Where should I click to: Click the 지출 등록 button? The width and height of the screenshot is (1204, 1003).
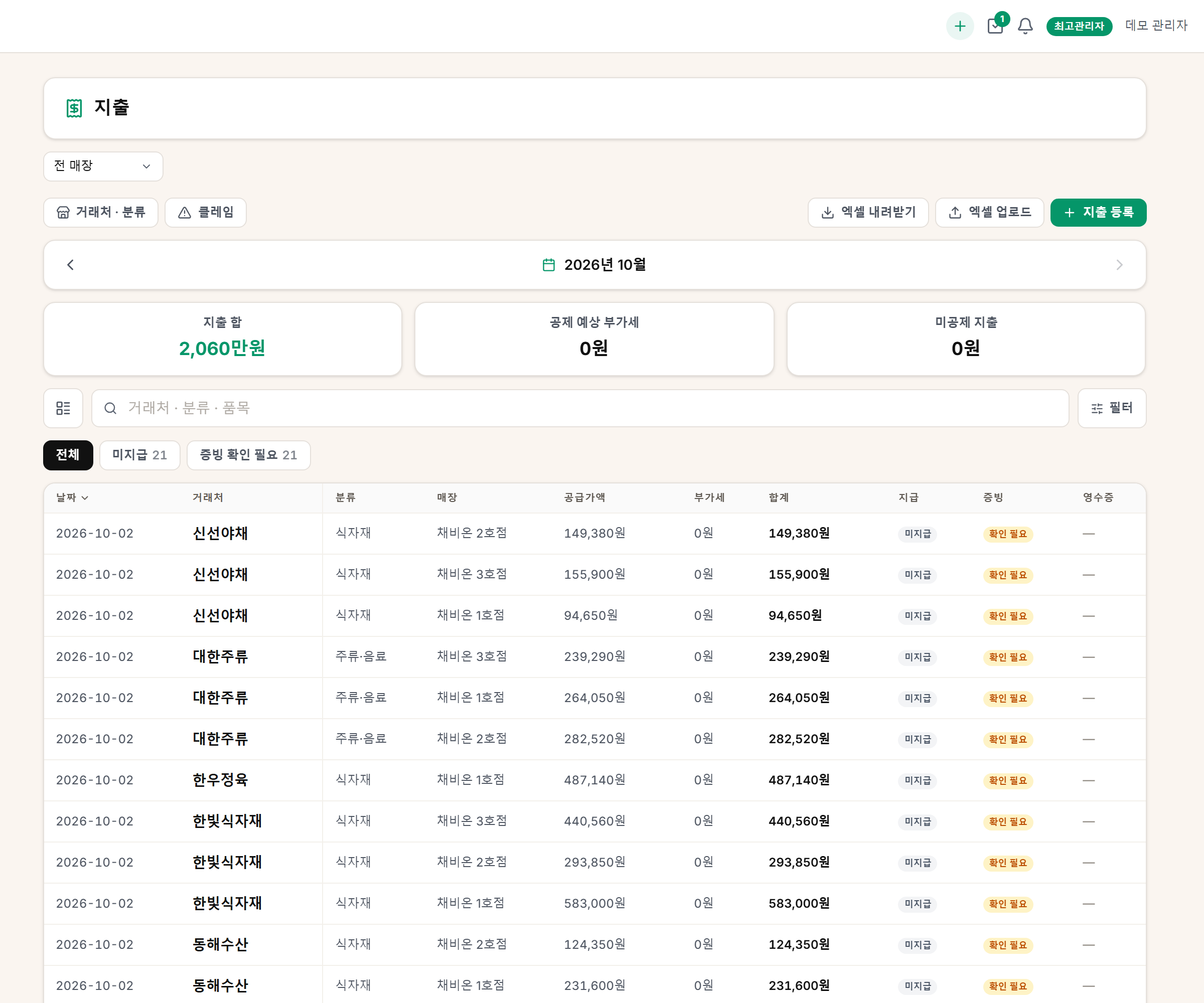point(1098,213)
